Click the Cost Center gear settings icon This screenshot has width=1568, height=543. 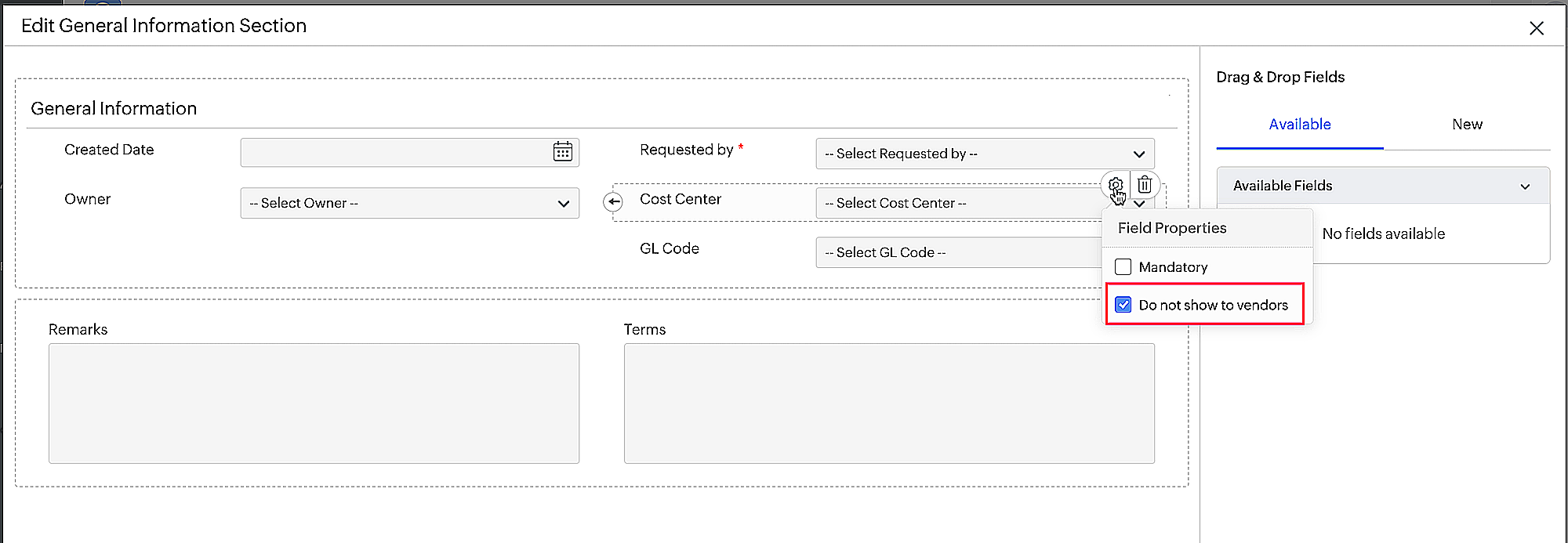tap(1116, 185)
